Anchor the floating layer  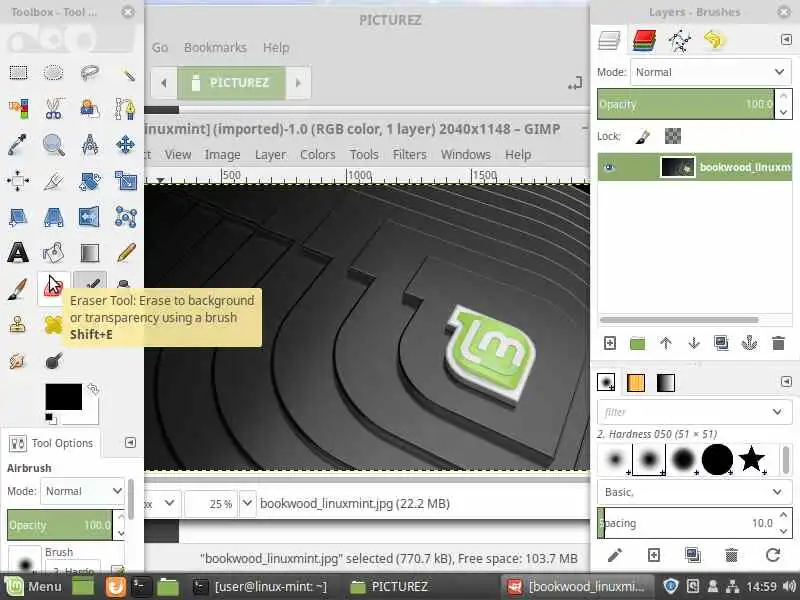[x=749, y=343]
